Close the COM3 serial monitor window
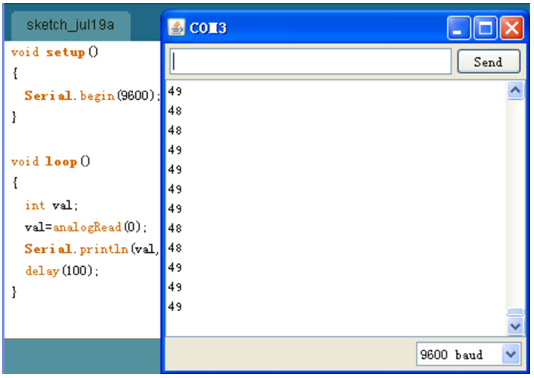 [x=512, y=28]
